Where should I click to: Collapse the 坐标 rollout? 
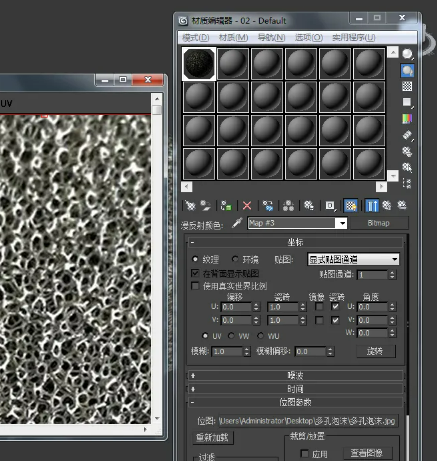pos(295,242)
